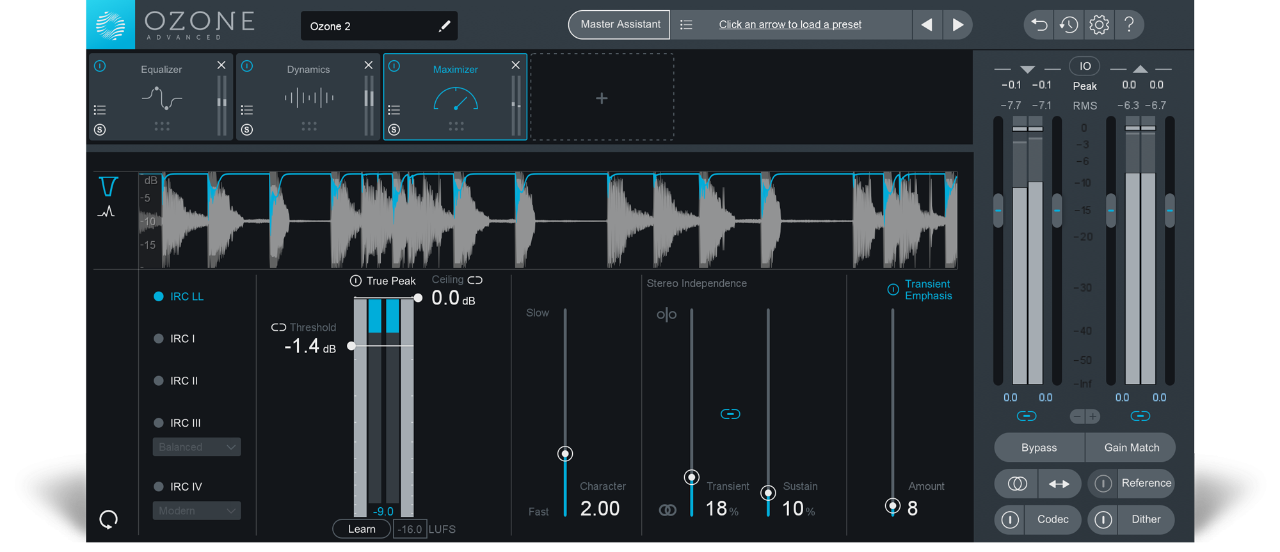Load the next preset arrow

[958, 25]
